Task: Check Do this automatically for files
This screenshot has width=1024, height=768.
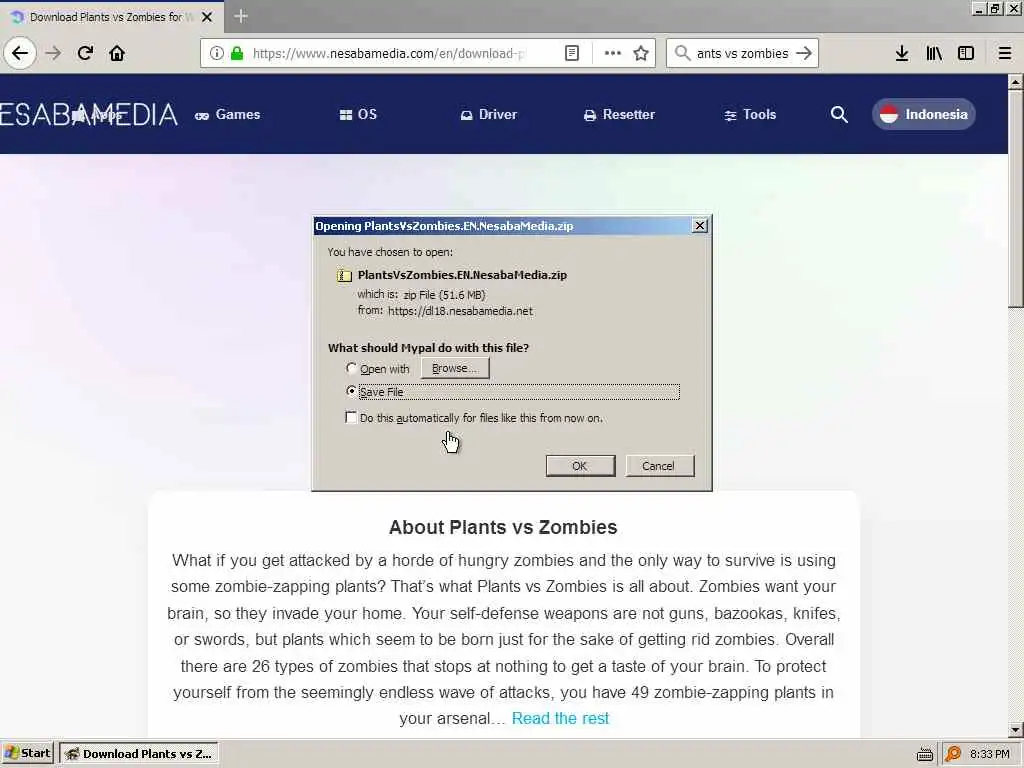Action: pyautogui.click(x=351, y=417)
